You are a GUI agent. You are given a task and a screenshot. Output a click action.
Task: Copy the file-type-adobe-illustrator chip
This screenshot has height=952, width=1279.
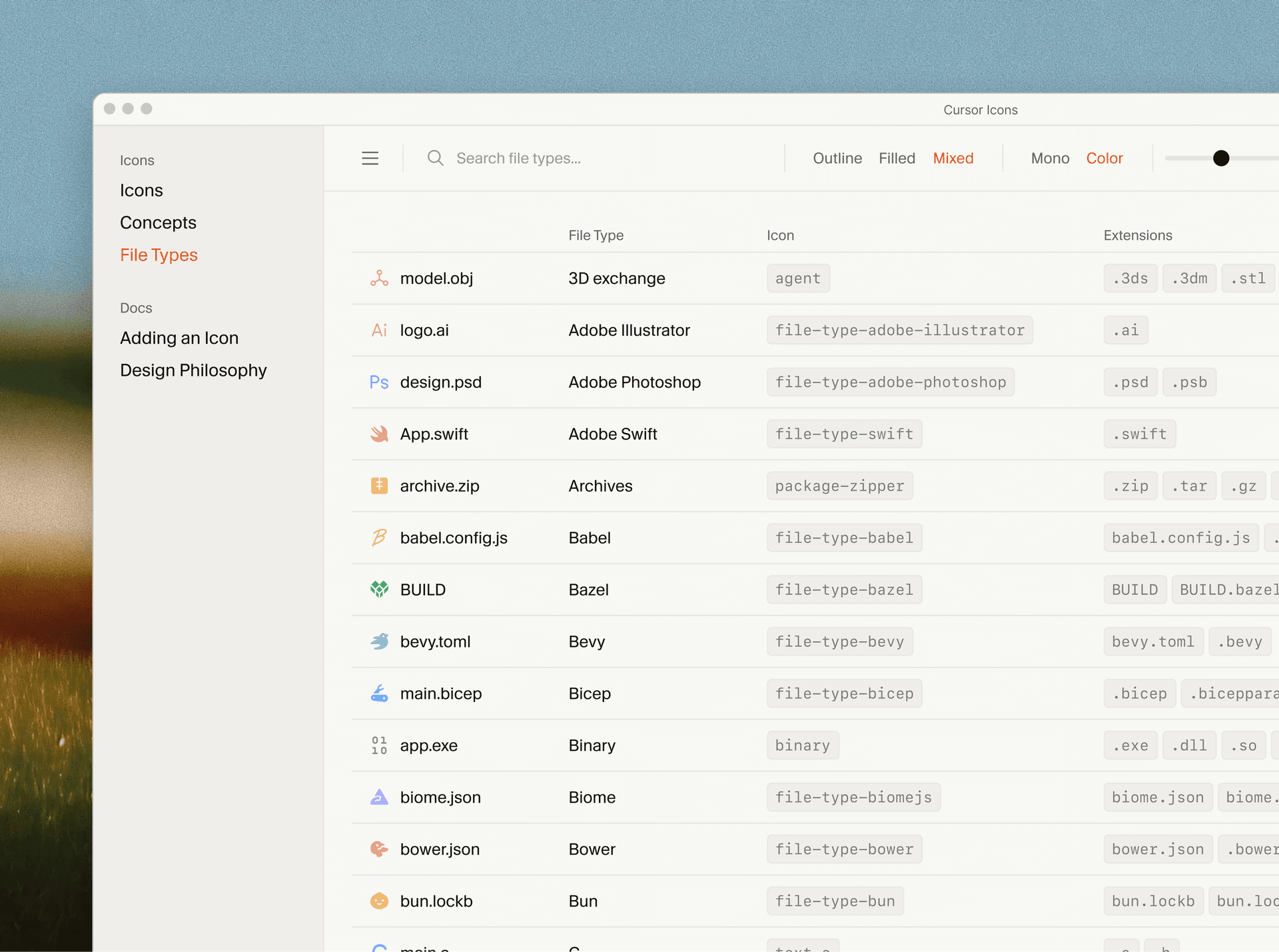(900, 330)
